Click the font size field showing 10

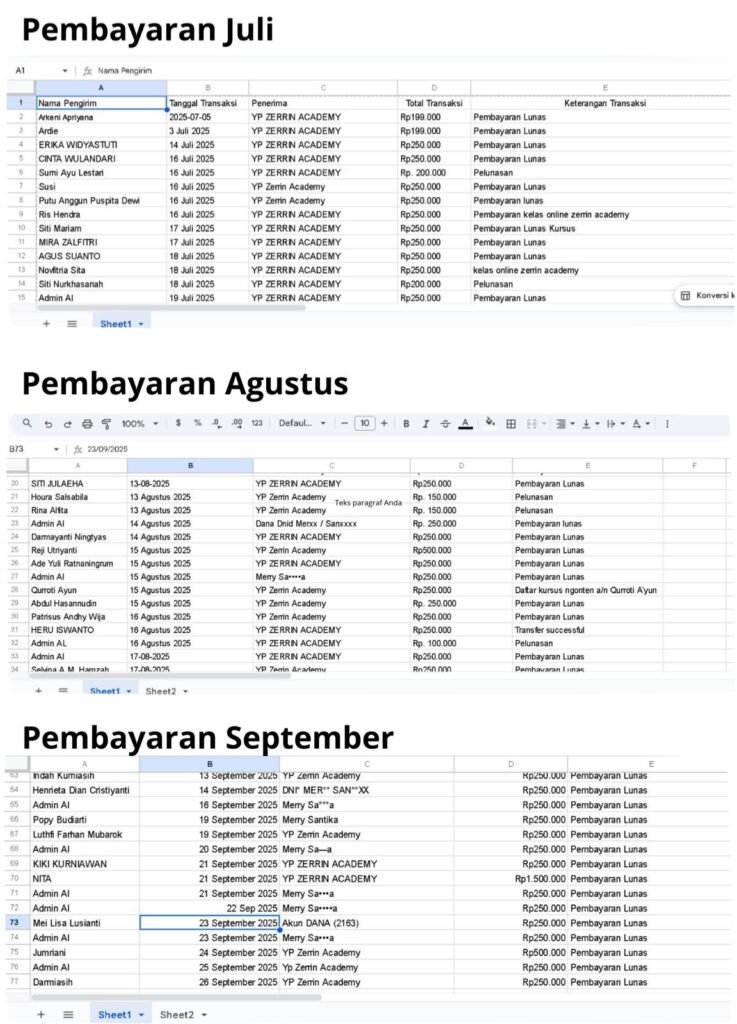365,424
